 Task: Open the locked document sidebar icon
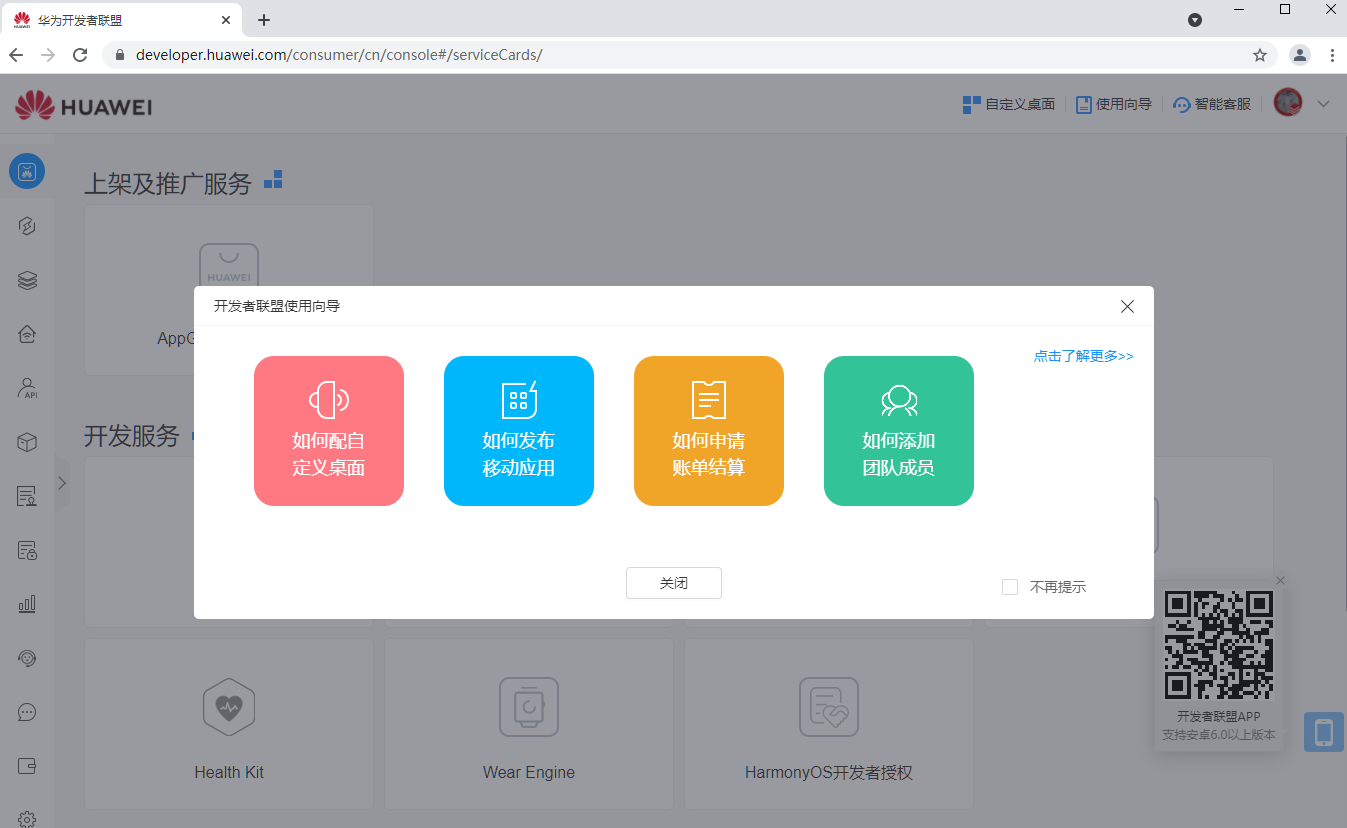(27, 550)
